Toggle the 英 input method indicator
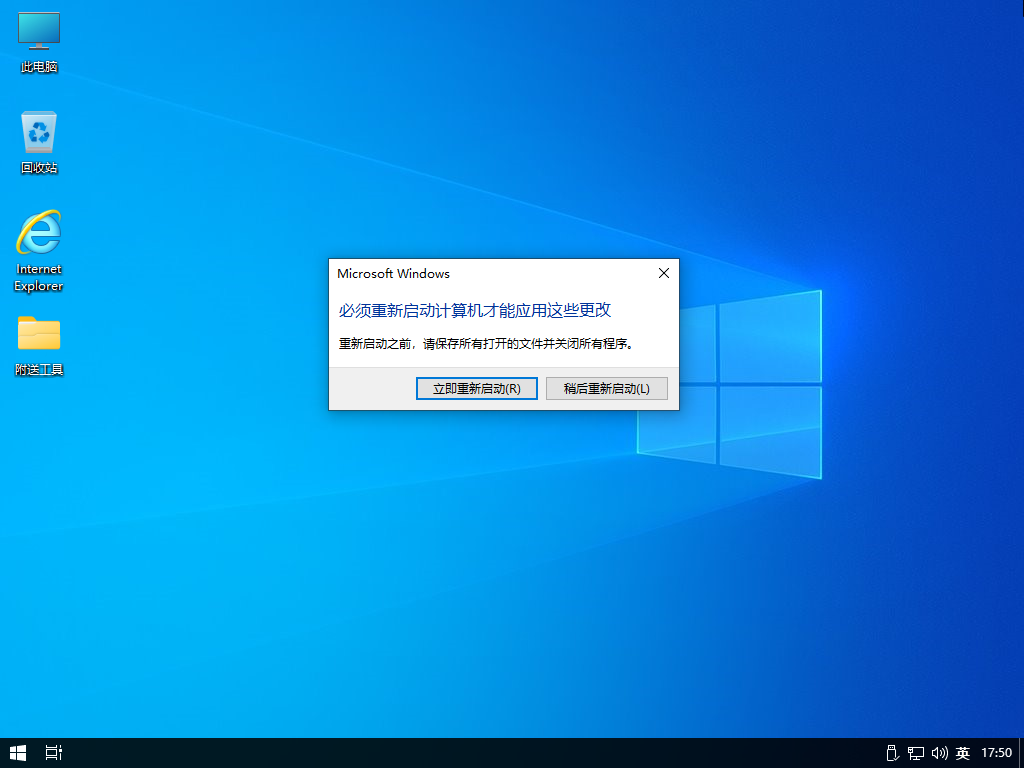The height and width of the screenshot is (768, 1024). click(963, 752)
